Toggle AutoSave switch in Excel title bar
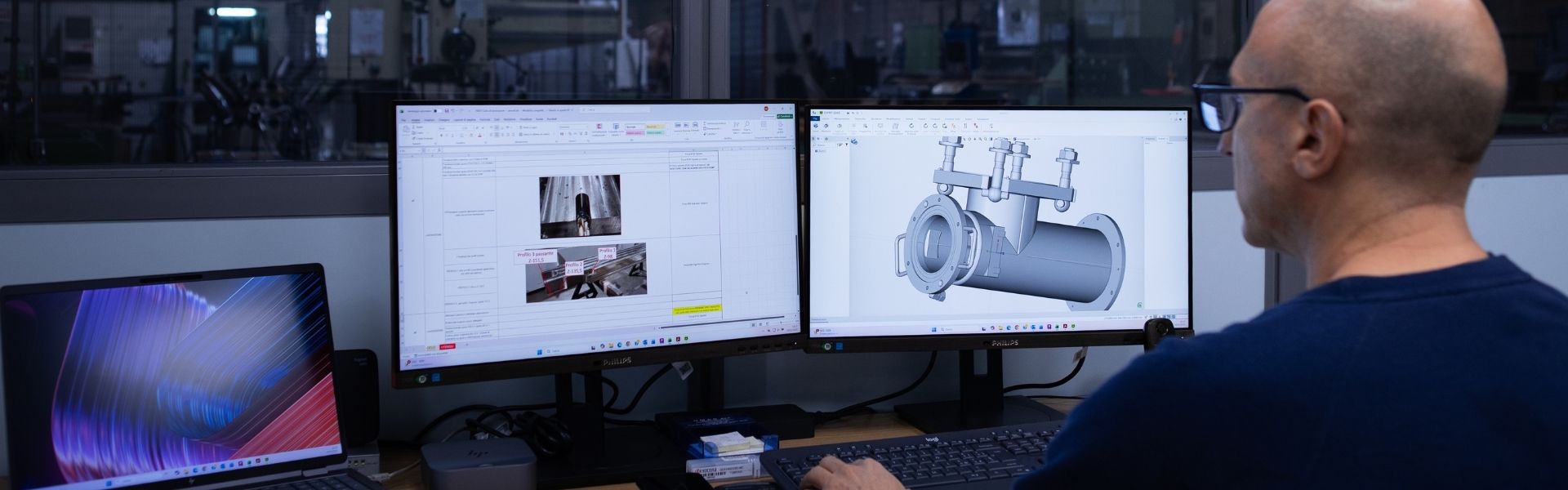The height and width of the screenshot is (490, 1568). [x=437, y=111]
